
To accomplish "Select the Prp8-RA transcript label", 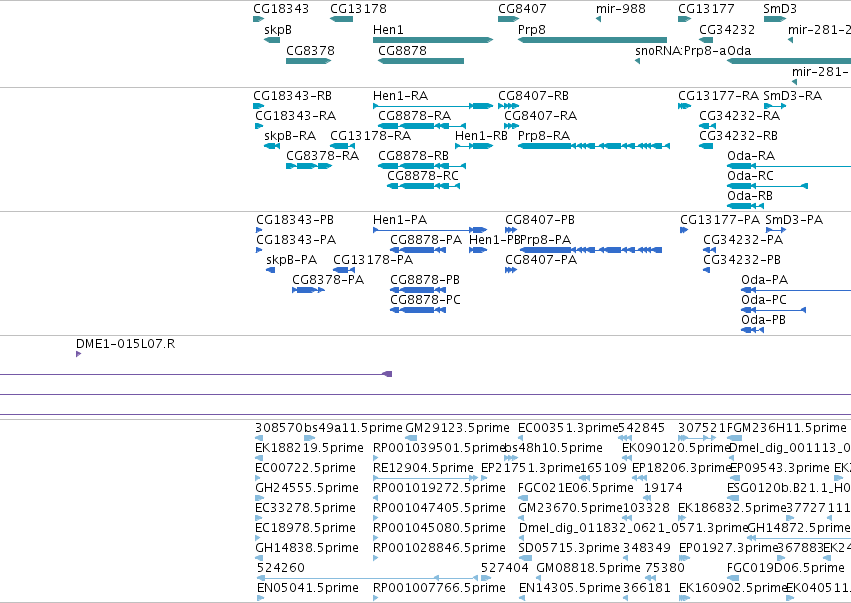I will point(544,136).
